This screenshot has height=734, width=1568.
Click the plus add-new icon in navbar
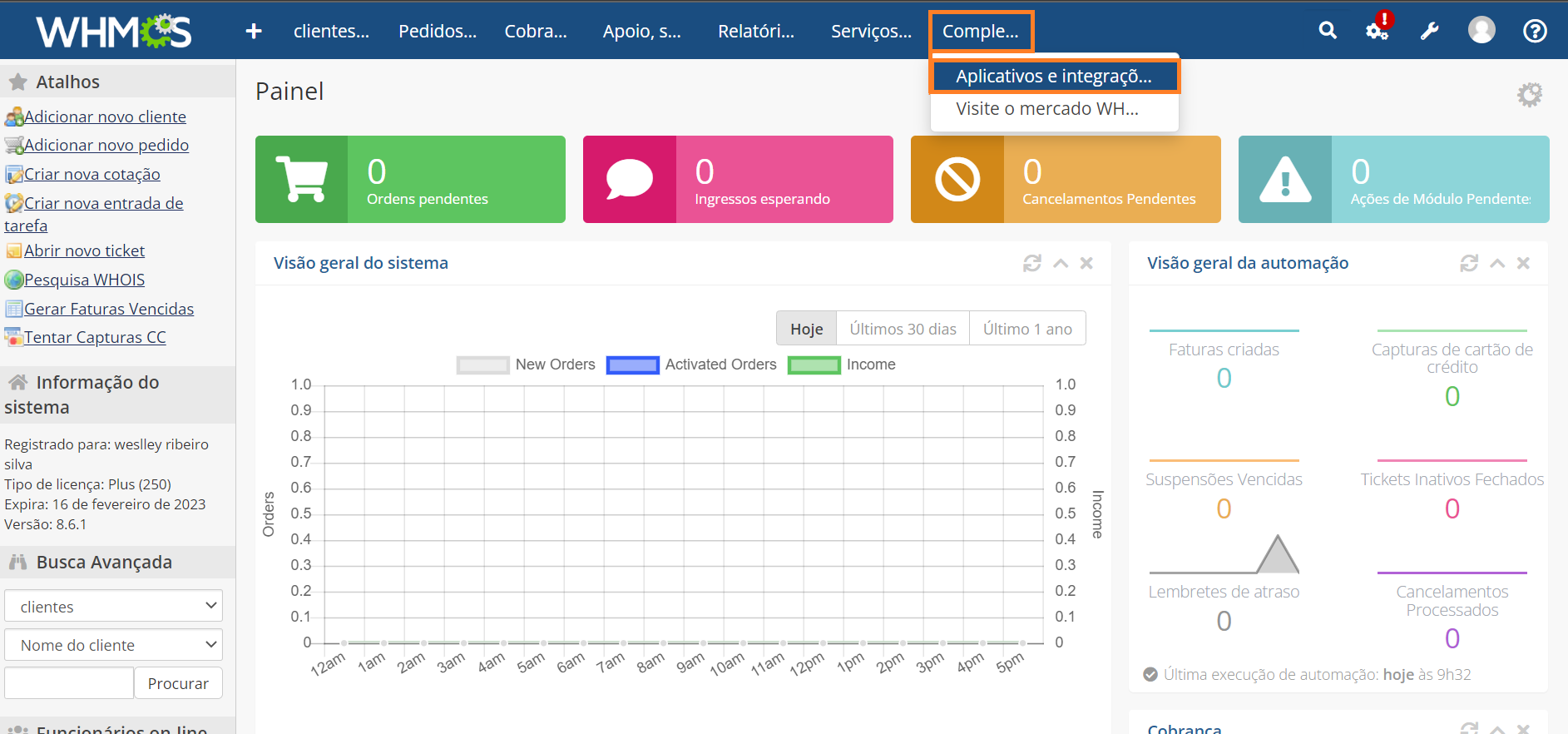pos(254,31)
